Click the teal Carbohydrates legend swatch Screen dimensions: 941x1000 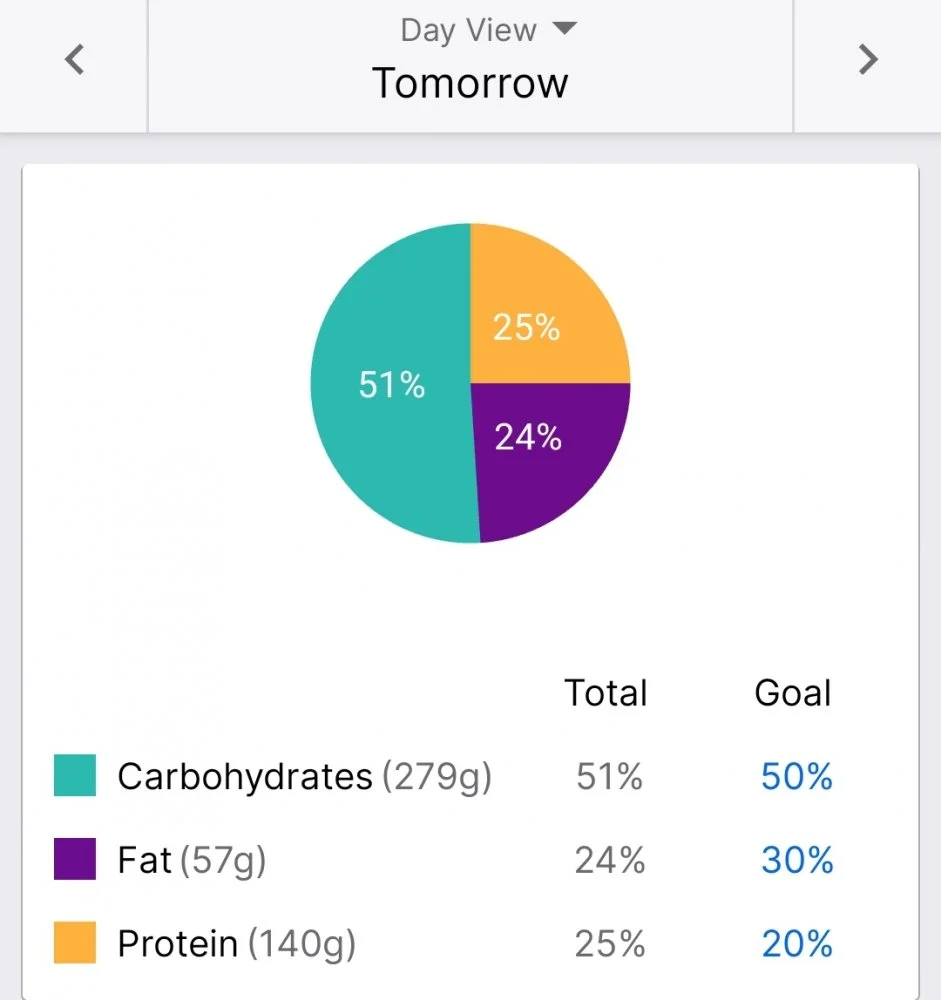(75, 776)
